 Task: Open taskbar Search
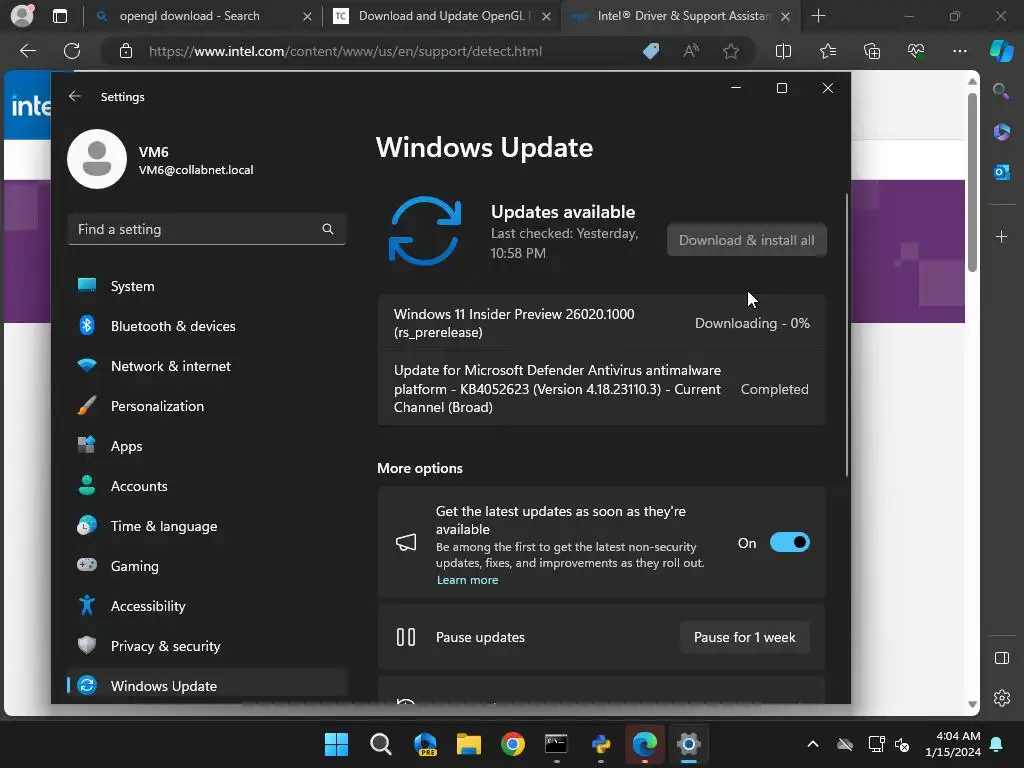pos(381,744)
